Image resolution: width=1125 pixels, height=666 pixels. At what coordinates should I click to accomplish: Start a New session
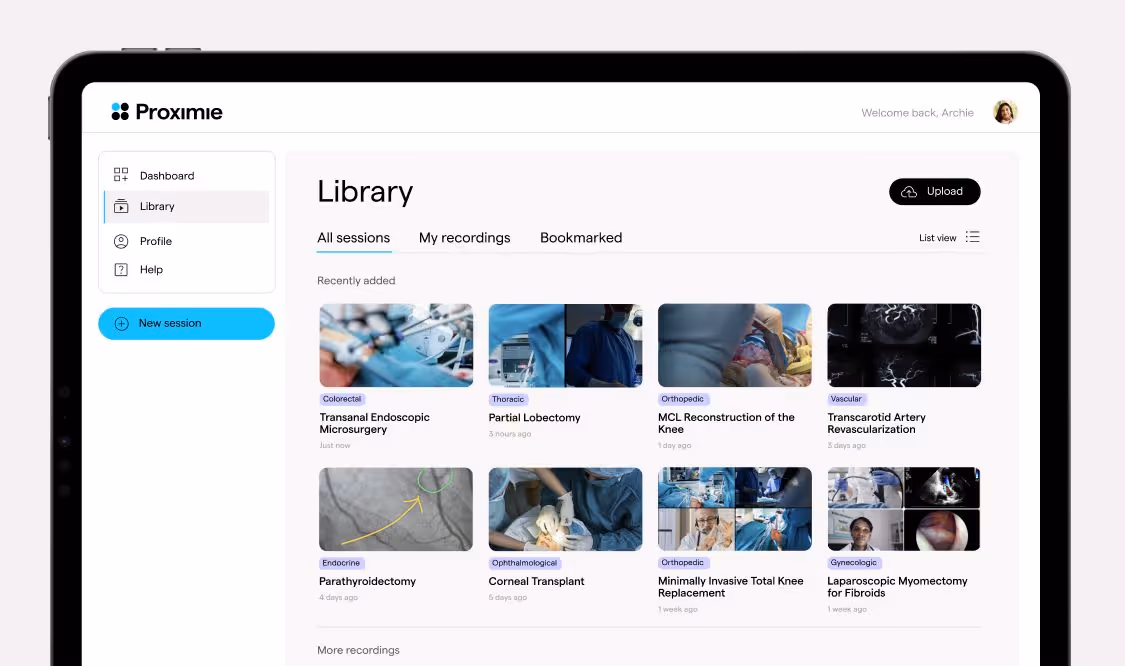point(187,324)
